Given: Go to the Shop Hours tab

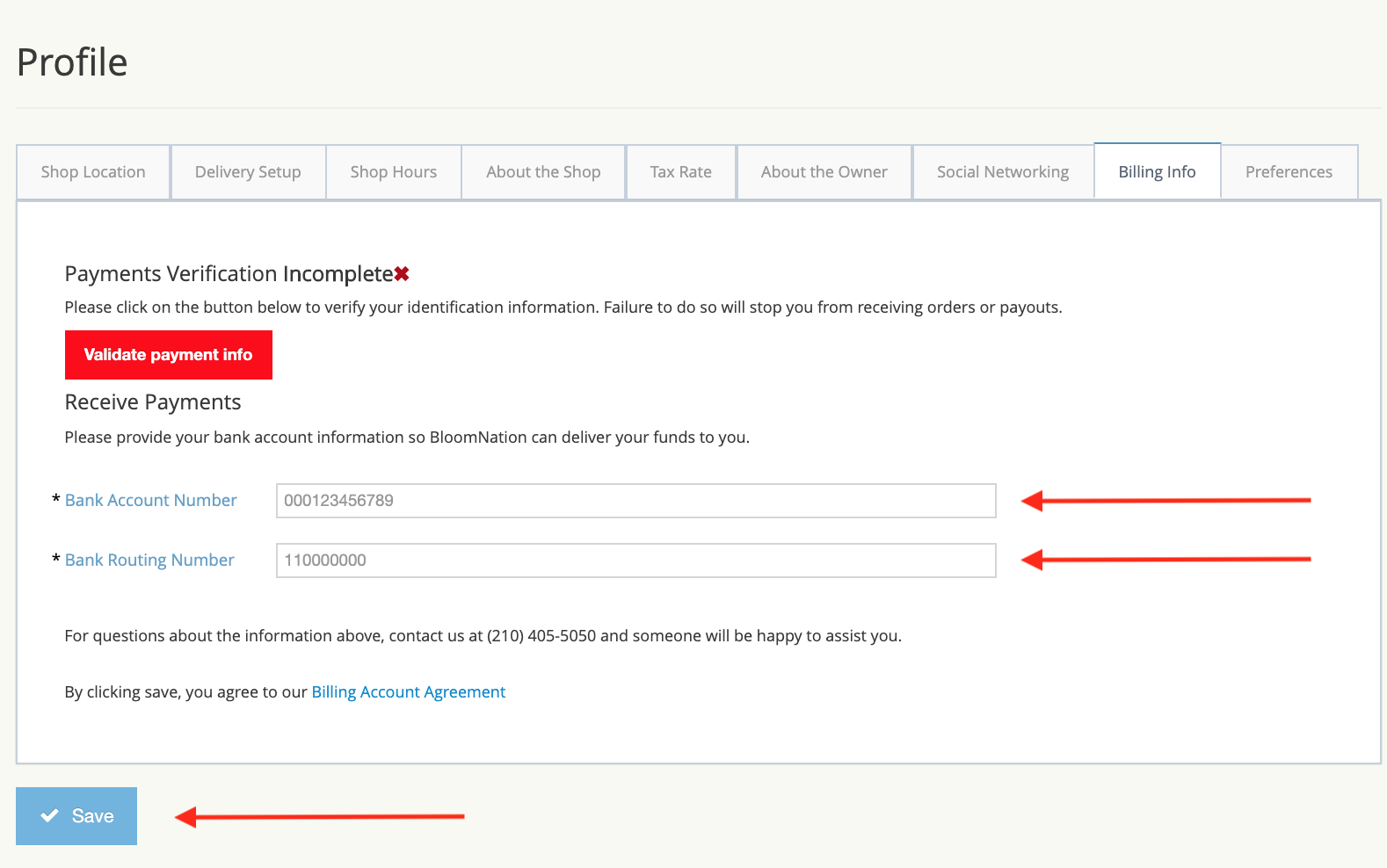Looking at the screenshot, I should click(x=394, y=172).
